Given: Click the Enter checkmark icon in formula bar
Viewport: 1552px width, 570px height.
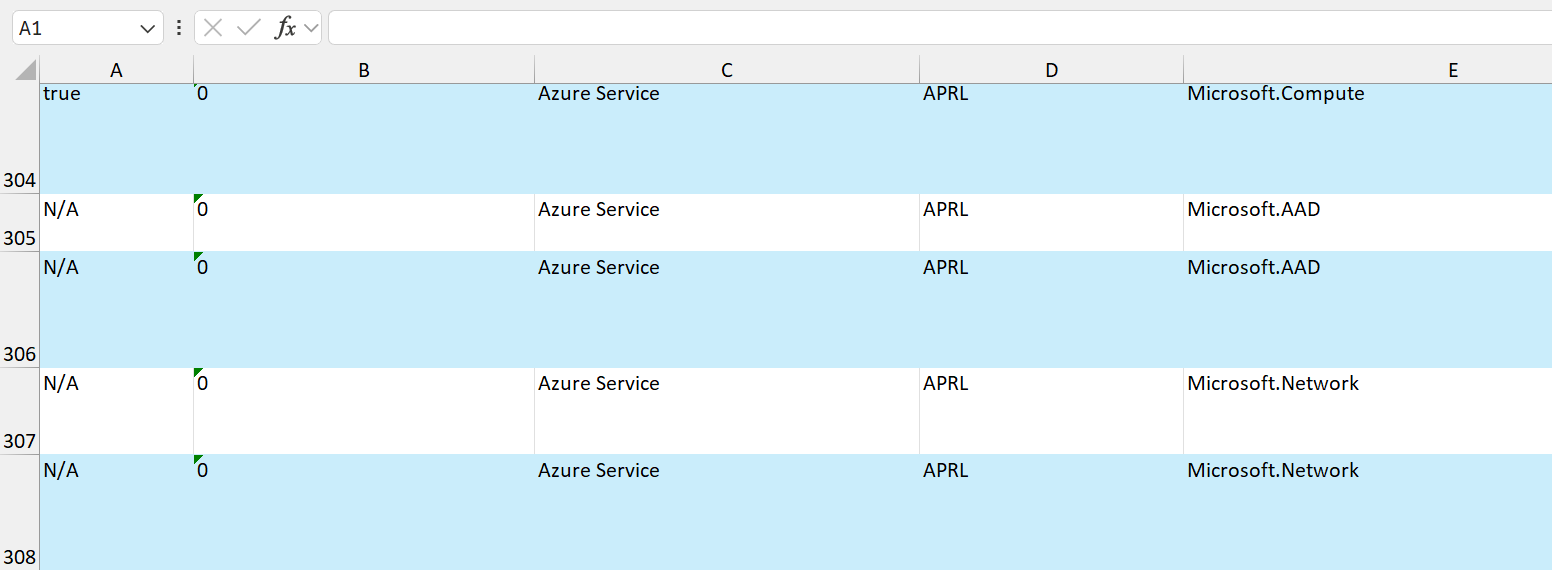Looking at the screenshot, I should [248, 28].
